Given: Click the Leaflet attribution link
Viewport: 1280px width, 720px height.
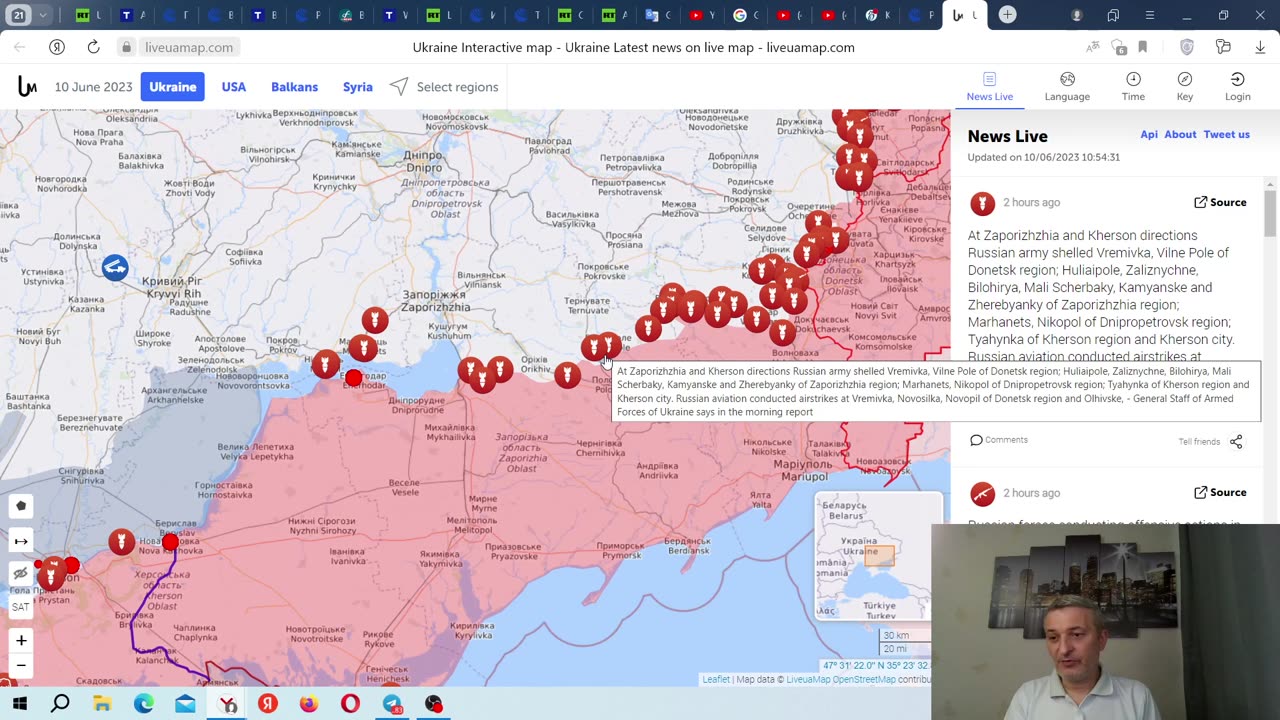Looking at the screenshot, I should (x=716, y=680).
